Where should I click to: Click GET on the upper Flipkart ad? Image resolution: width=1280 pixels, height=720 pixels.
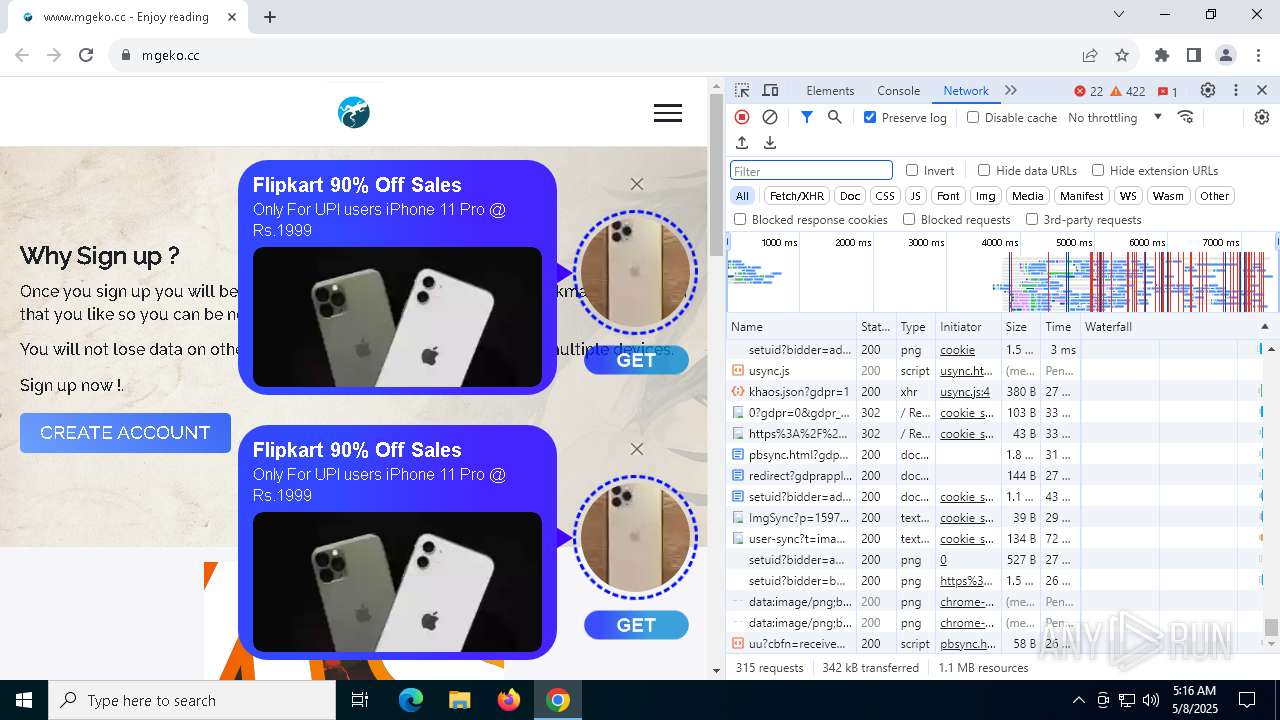636,360
